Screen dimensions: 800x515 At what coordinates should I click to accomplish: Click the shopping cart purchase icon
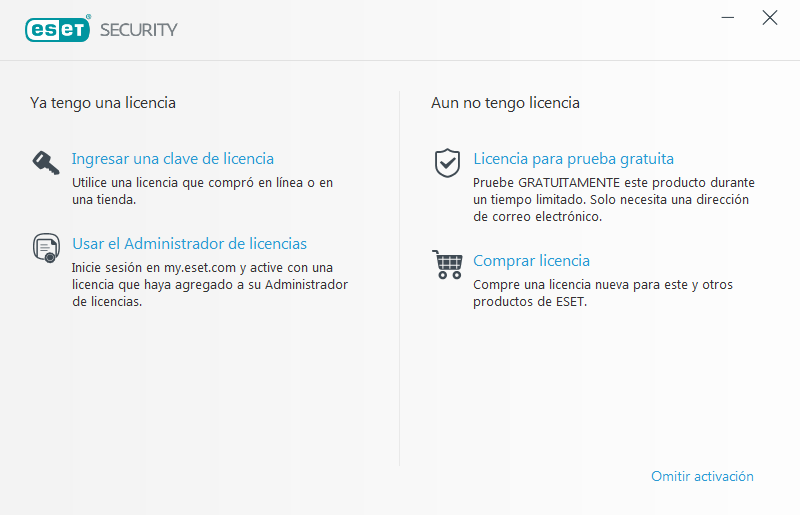(x=447, y=265)
